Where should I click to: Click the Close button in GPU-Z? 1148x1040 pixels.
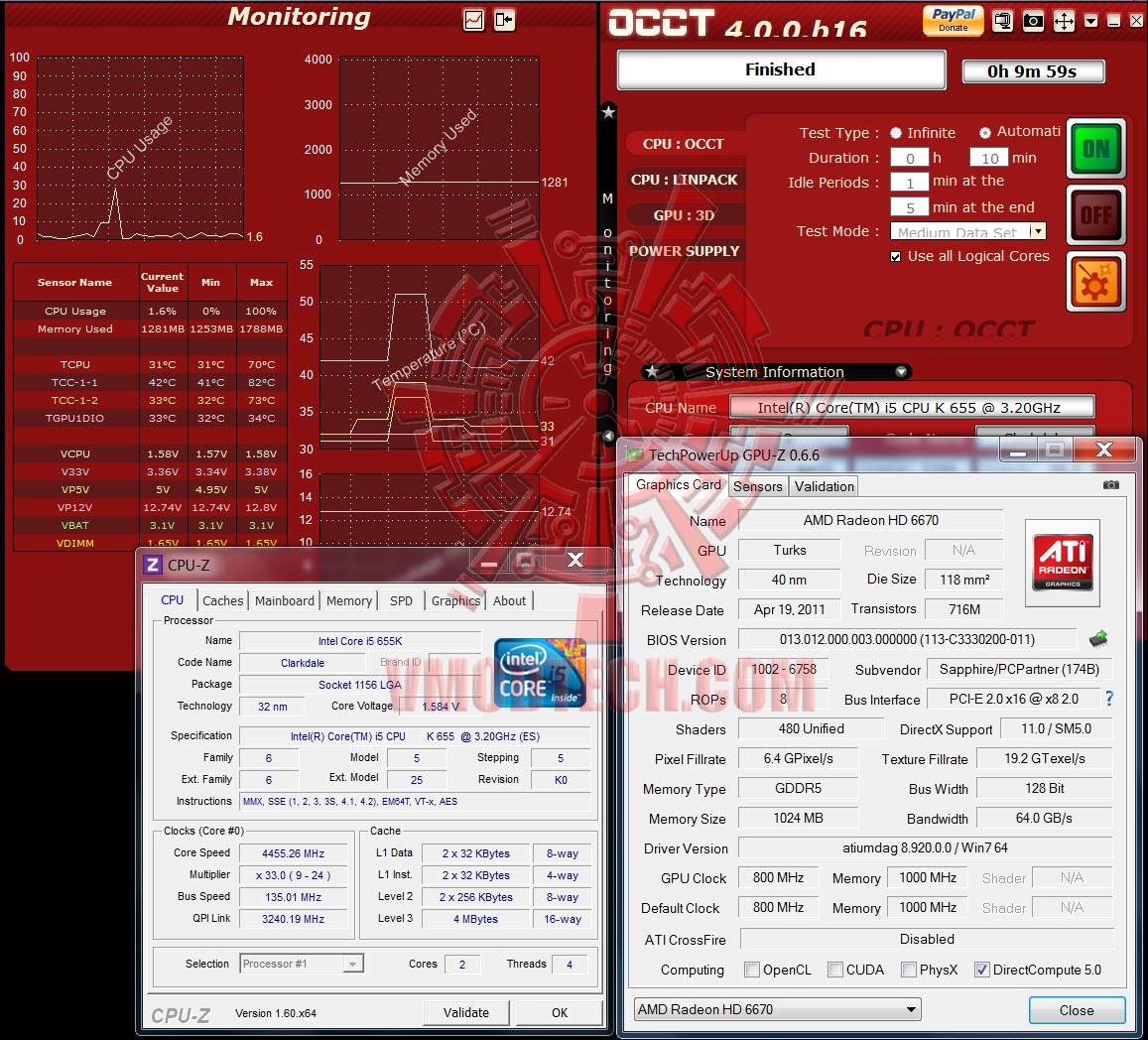(1077, 1010)
